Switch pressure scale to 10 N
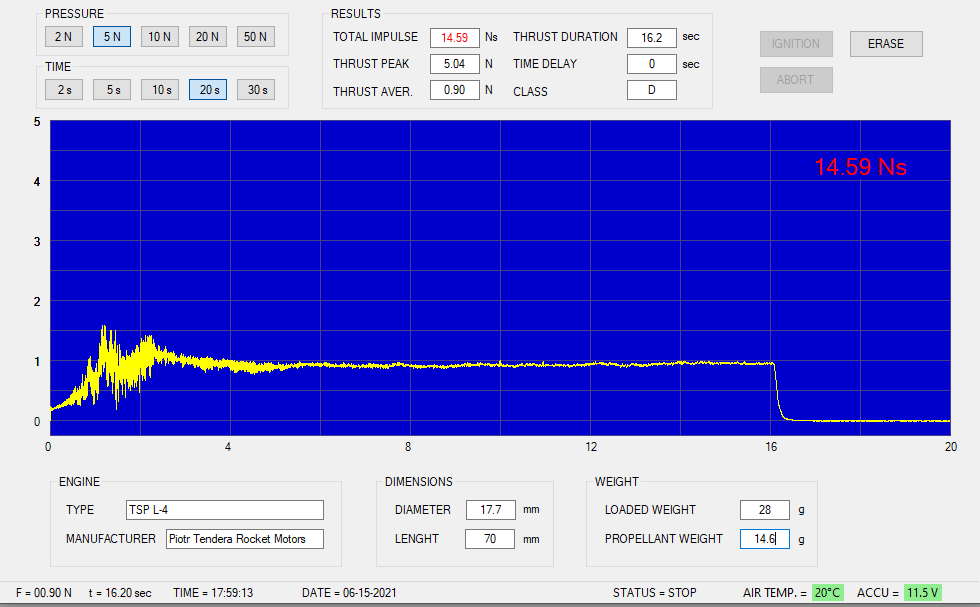This screenshot has height=607, width=980. coord(160,37)
